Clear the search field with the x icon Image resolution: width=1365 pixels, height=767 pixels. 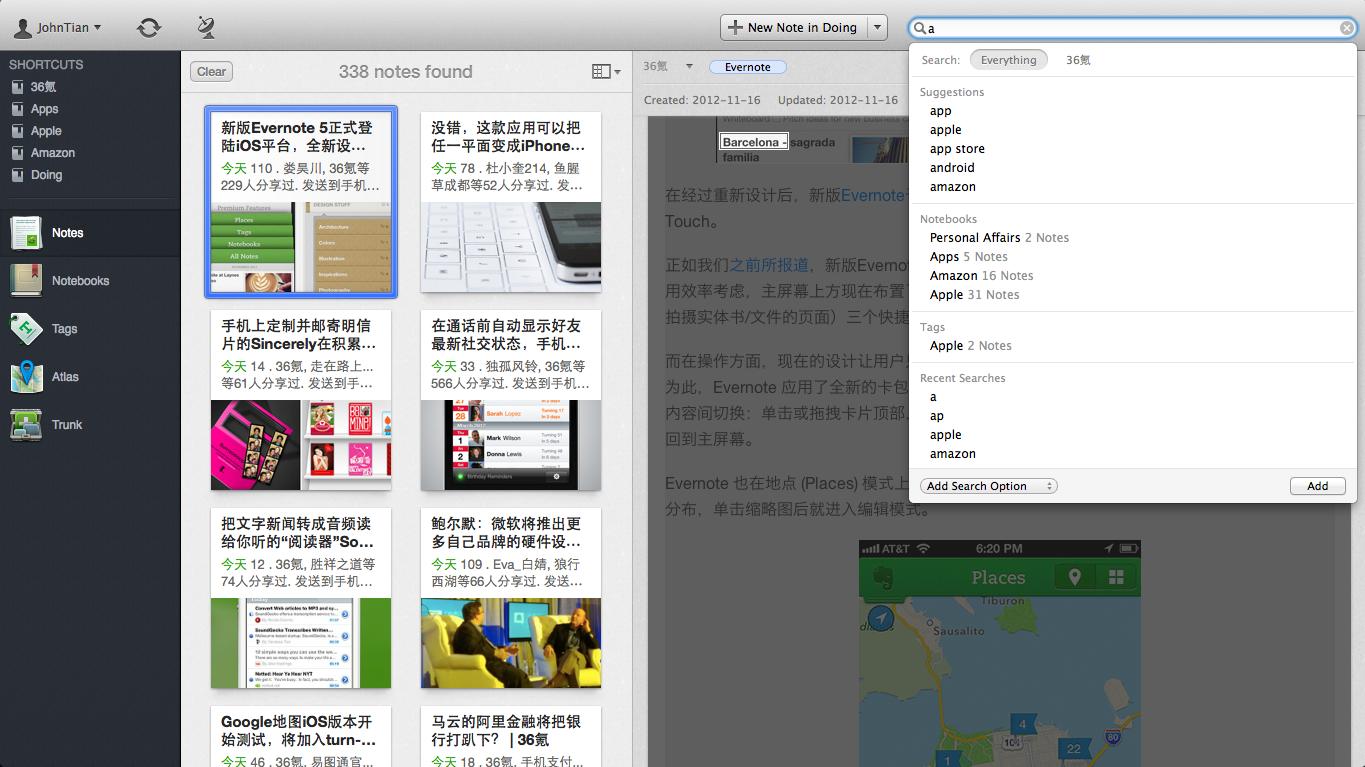click(1347, 28)
